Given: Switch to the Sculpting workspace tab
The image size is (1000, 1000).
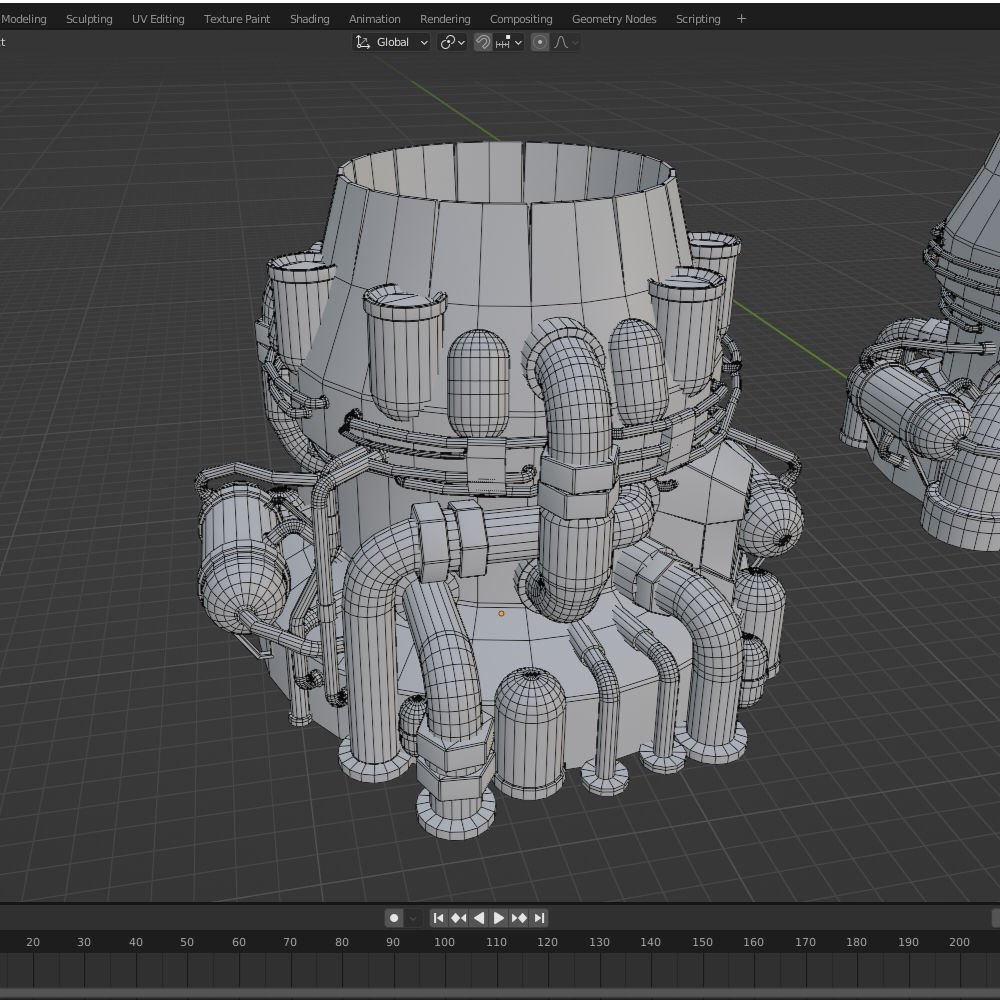Looking at the screenshot, I should point(89,19).
